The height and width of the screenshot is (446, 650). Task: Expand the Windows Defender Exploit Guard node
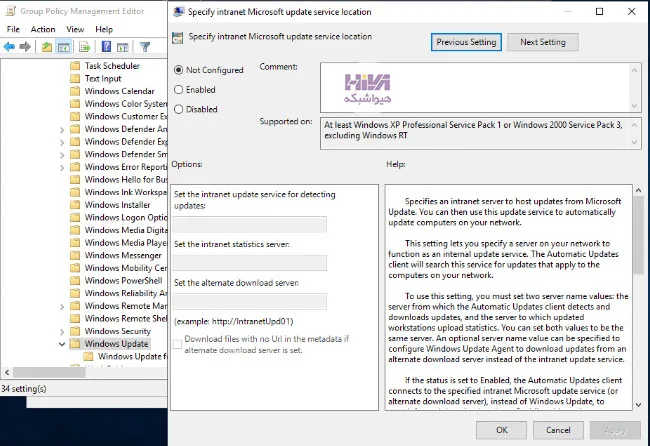pos(62,142)
